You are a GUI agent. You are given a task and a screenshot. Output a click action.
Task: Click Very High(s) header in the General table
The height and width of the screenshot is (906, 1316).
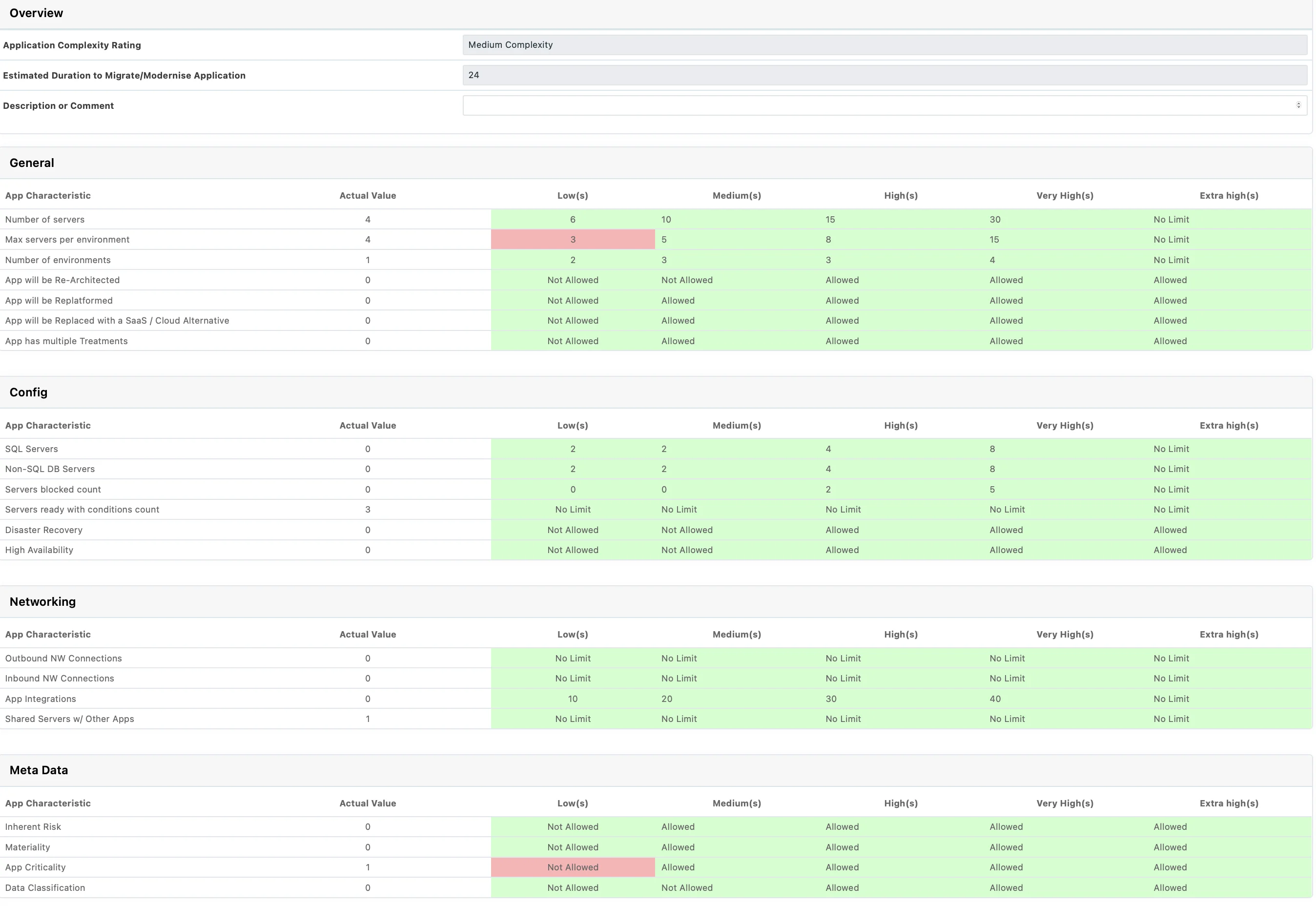coord(1065,196)
